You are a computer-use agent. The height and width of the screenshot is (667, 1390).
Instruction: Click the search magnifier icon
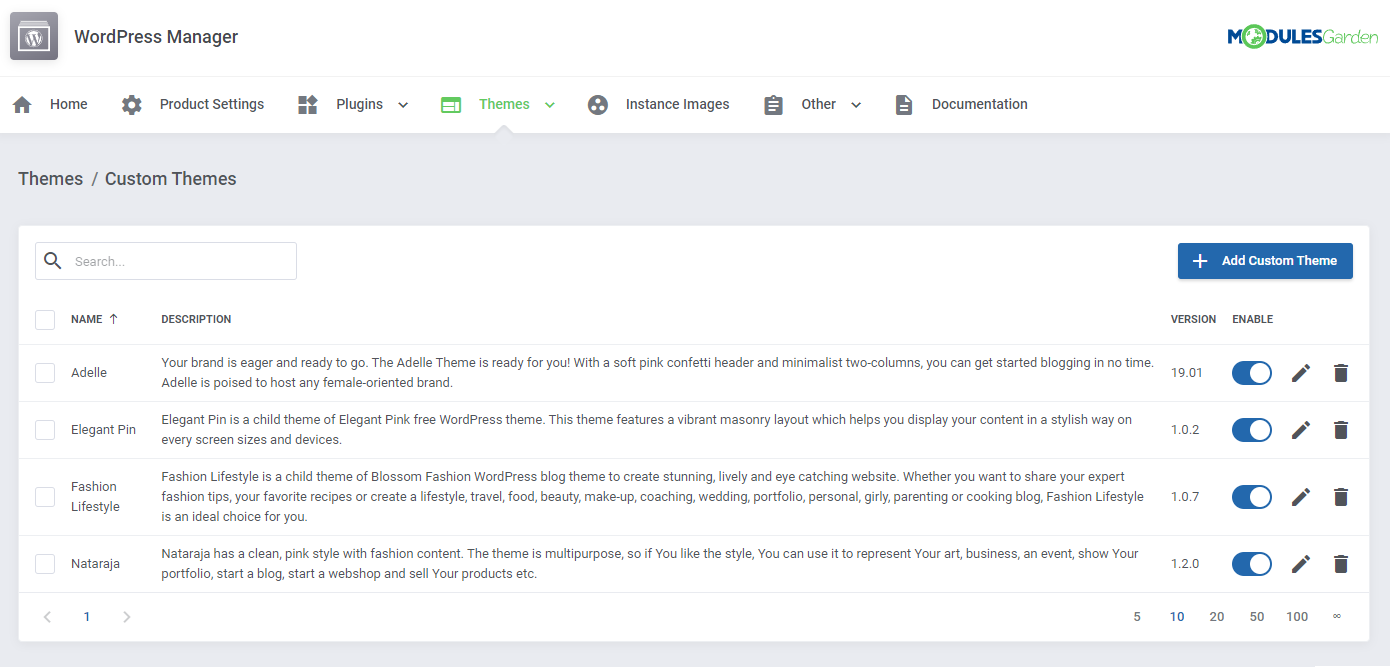pos(53,260)
